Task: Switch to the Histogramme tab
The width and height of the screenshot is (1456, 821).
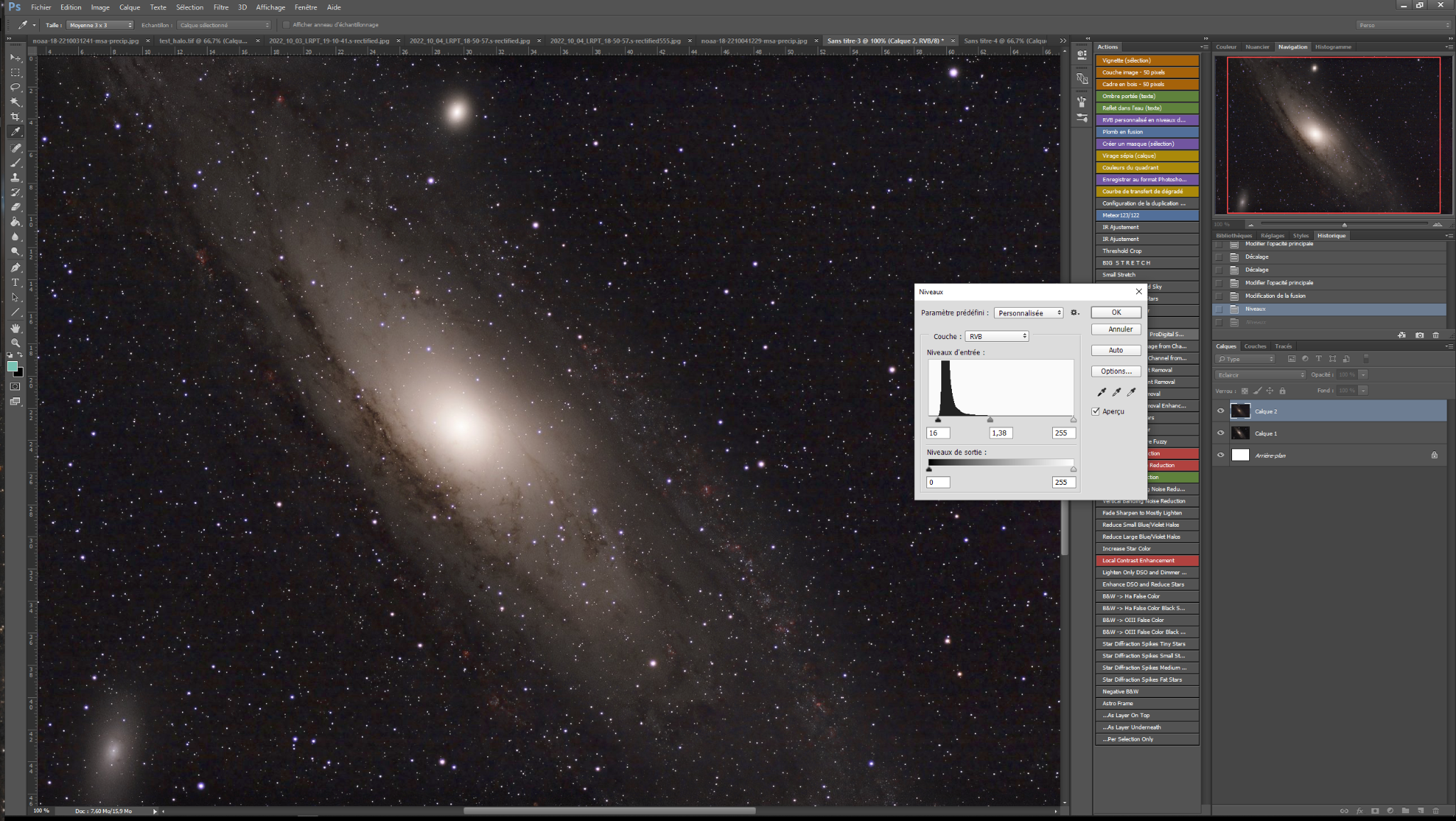Action: tap(1333, 47)
